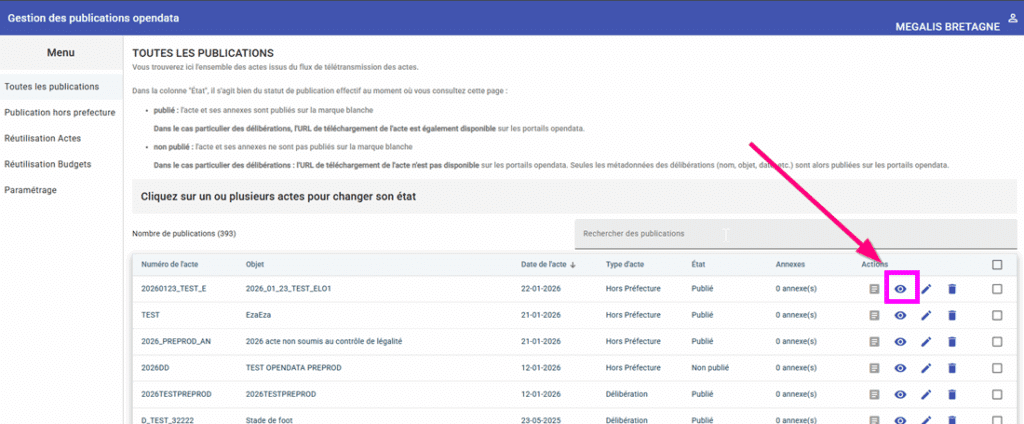Screen dimensions: 1024x424
Task: Edit act 2026DD with the pencil icon
Action: click(x=926, y=368)
